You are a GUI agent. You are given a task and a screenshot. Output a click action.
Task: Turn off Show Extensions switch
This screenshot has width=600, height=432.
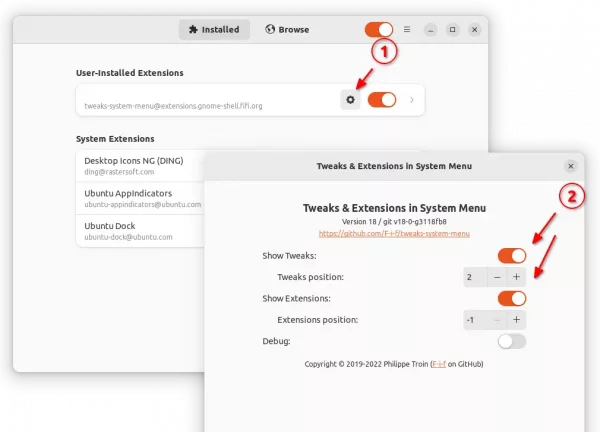[x=512, y=298]
